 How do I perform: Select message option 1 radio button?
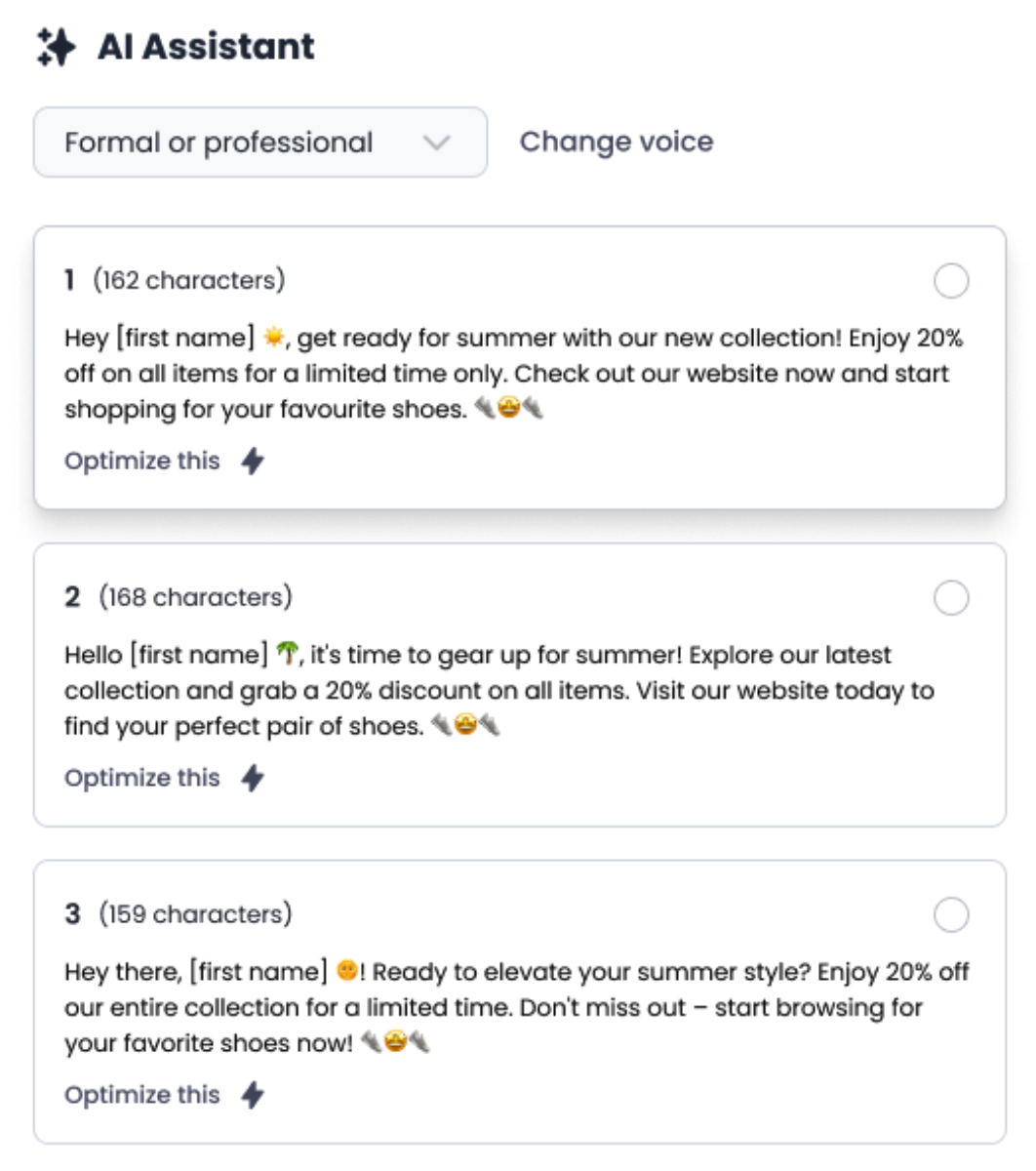point(951,281)
